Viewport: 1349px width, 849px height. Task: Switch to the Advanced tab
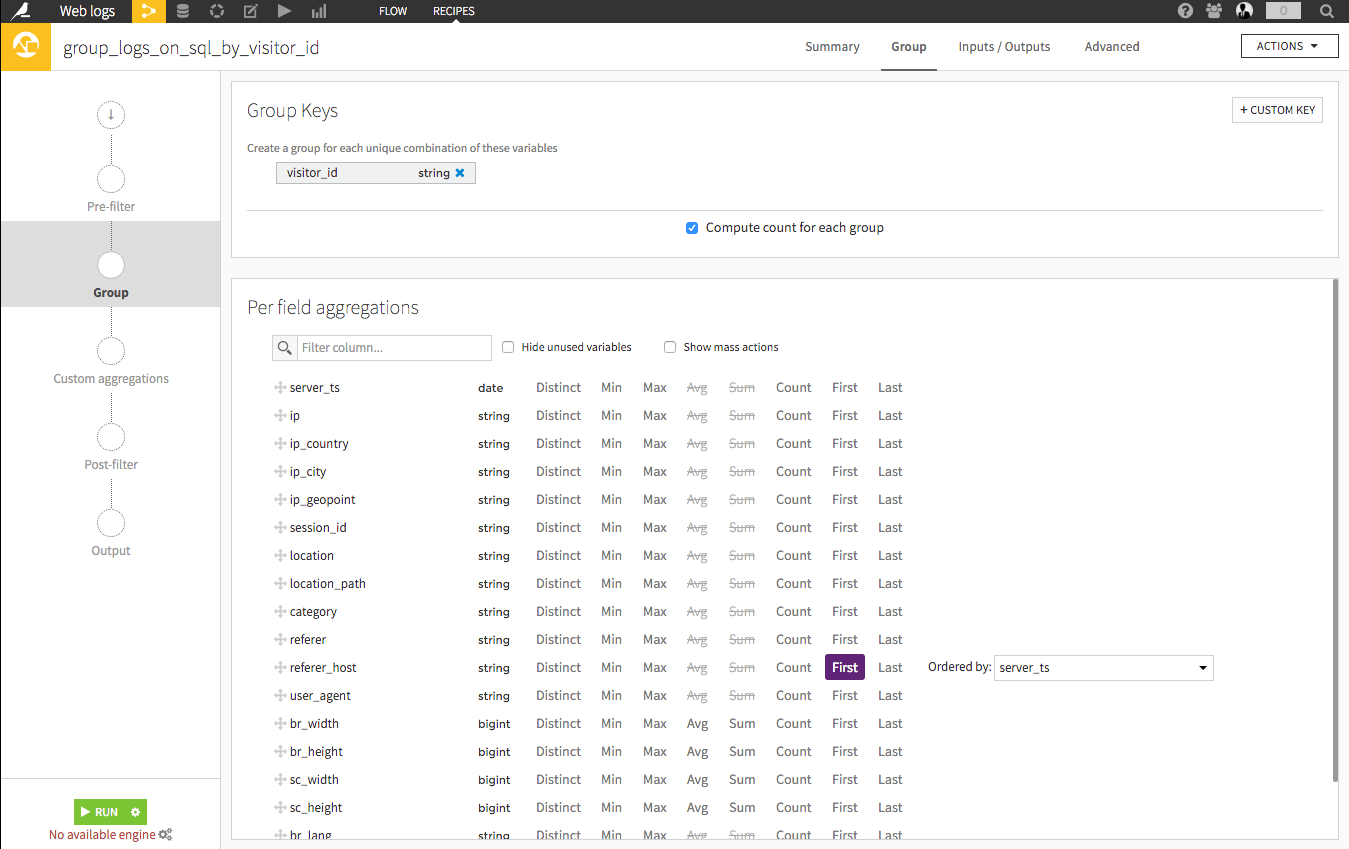click(x=1112, y=47)
